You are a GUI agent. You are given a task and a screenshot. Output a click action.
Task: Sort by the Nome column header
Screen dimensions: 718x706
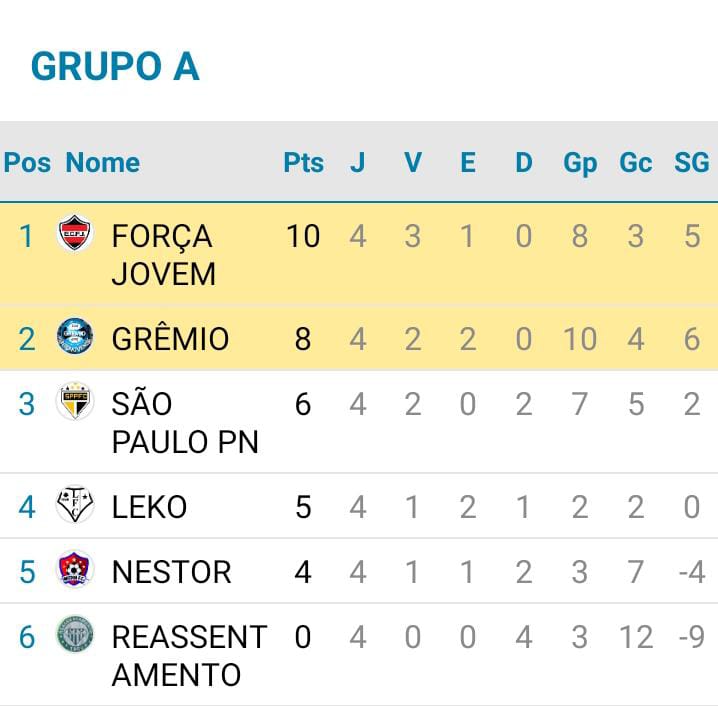point(103,163)
